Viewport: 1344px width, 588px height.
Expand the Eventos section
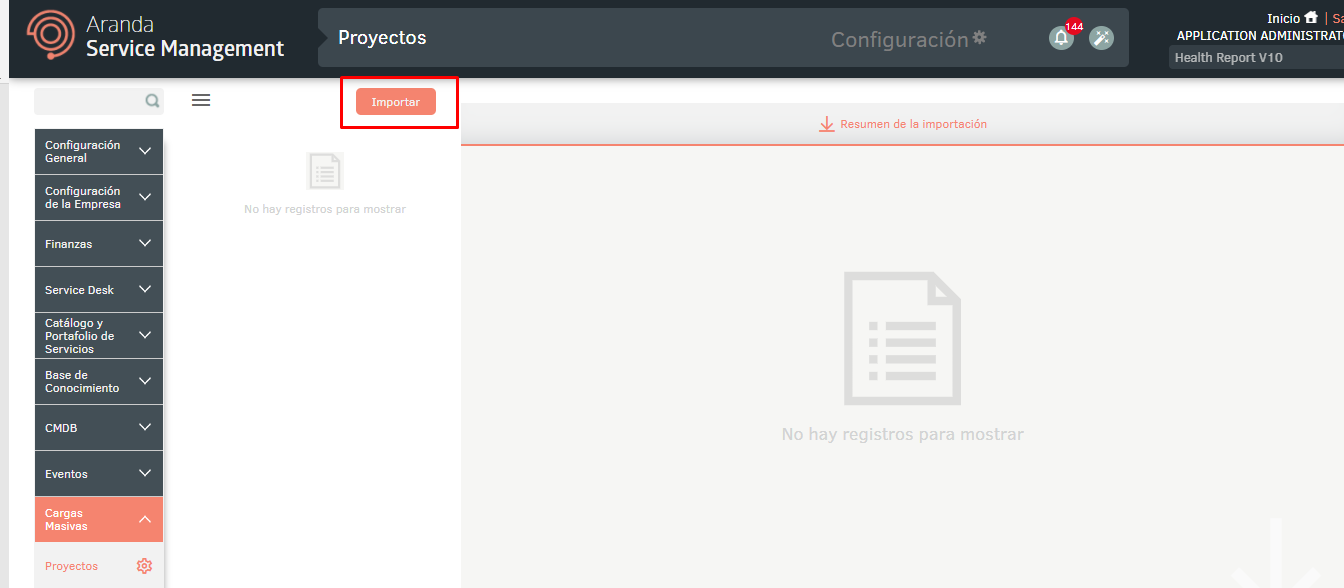(99, 474)
